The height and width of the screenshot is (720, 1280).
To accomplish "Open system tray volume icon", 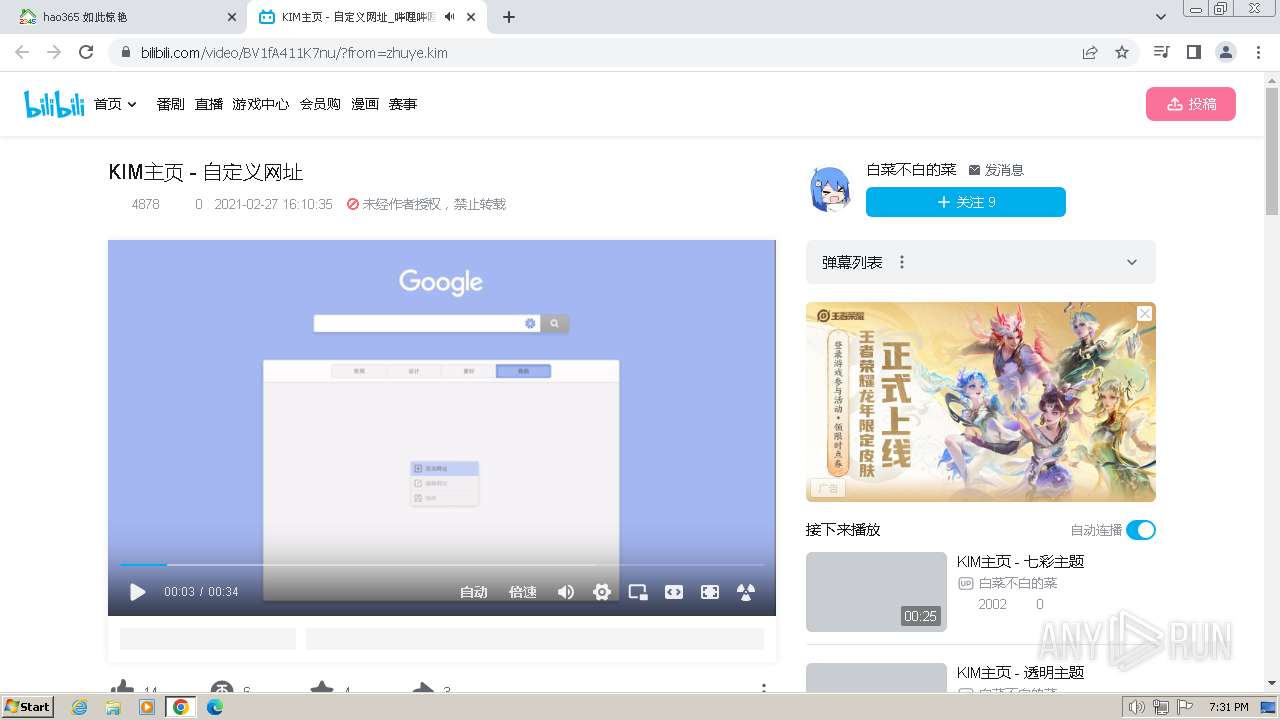I will click(x=1136, y=707).
